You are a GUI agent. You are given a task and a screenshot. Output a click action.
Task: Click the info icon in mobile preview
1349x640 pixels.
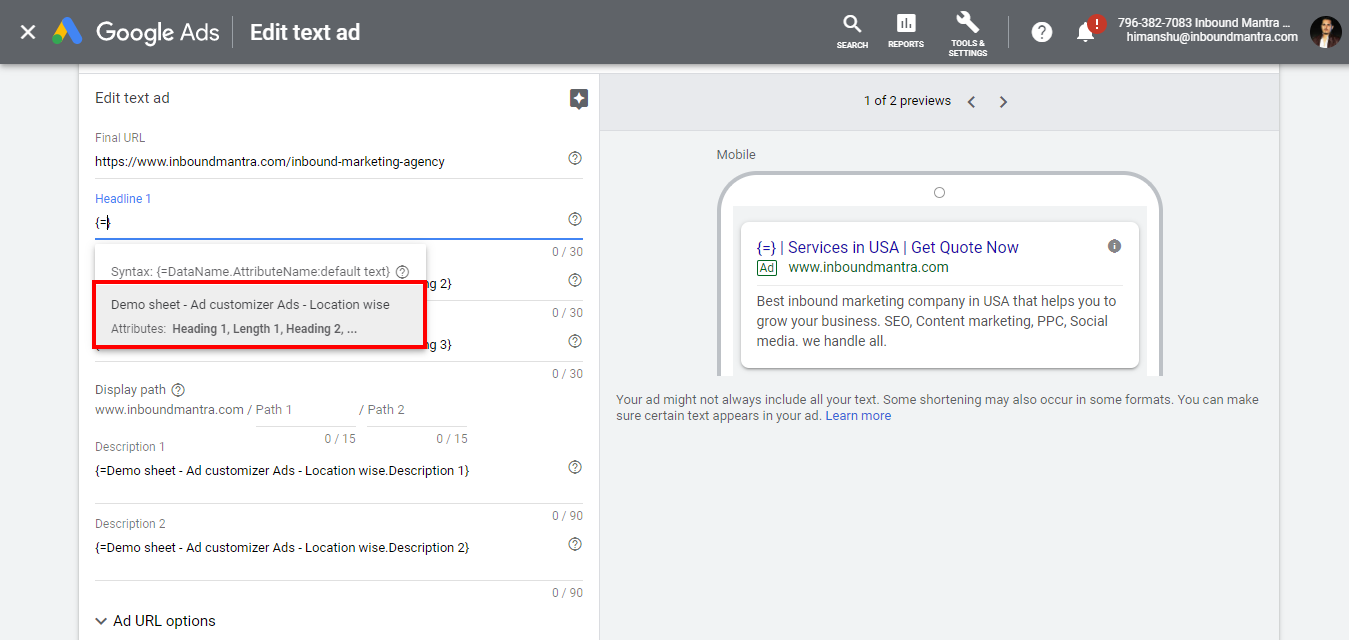coord(1114,246)
